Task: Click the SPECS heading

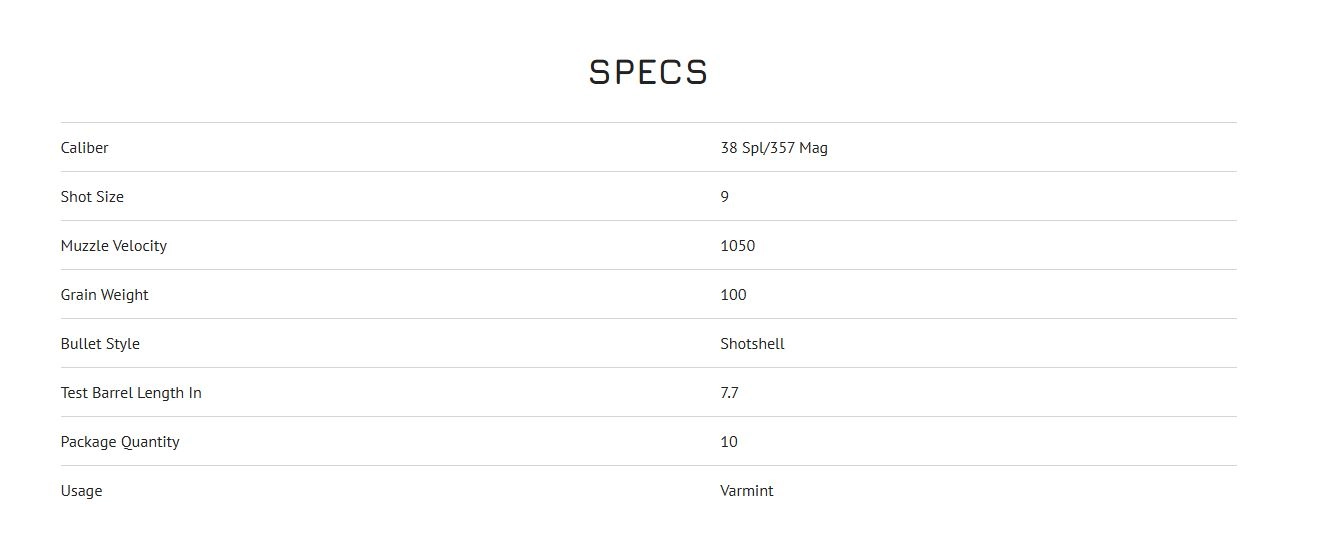Action: (x=648, y=72)
